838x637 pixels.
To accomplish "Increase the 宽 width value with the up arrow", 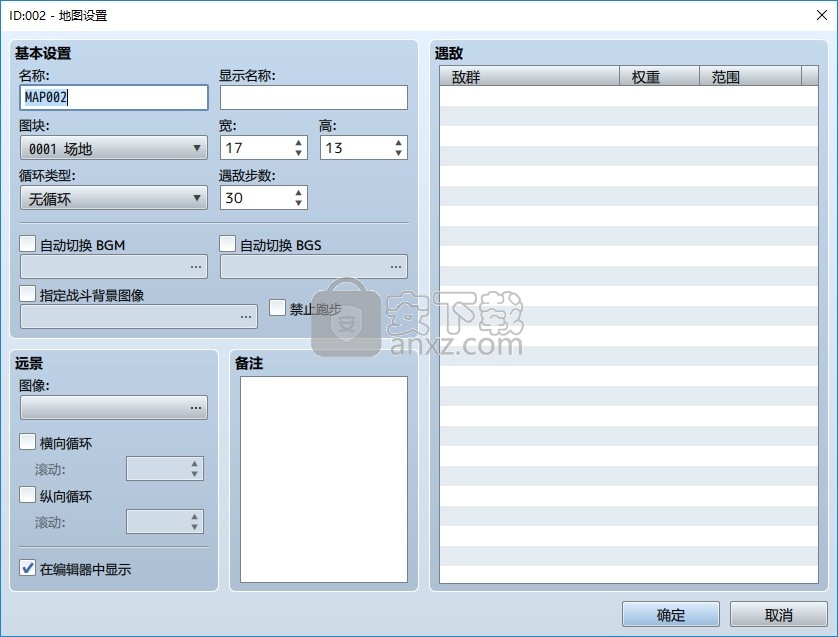I will (298, 142).
